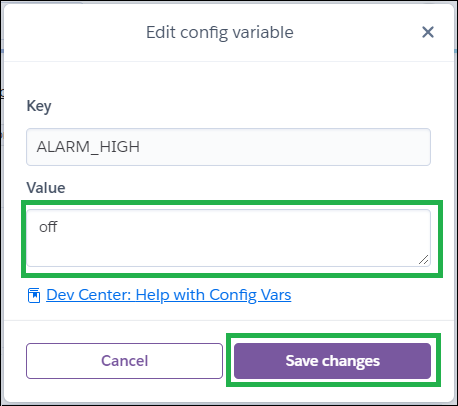458x406 pixels.
Task: Click the Dev Center document icon
Action: coord(34,295)
